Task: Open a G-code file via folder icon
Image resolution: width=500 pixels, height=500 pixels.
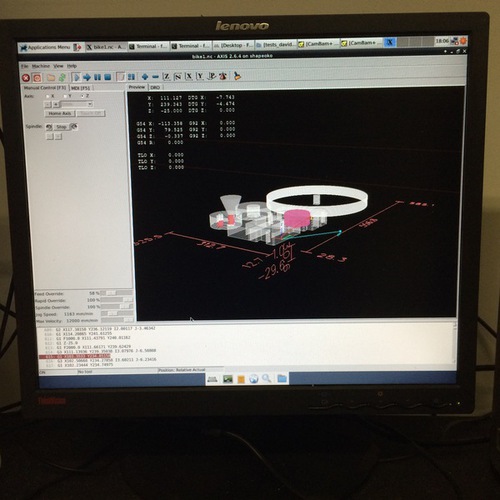Action: 51,78
